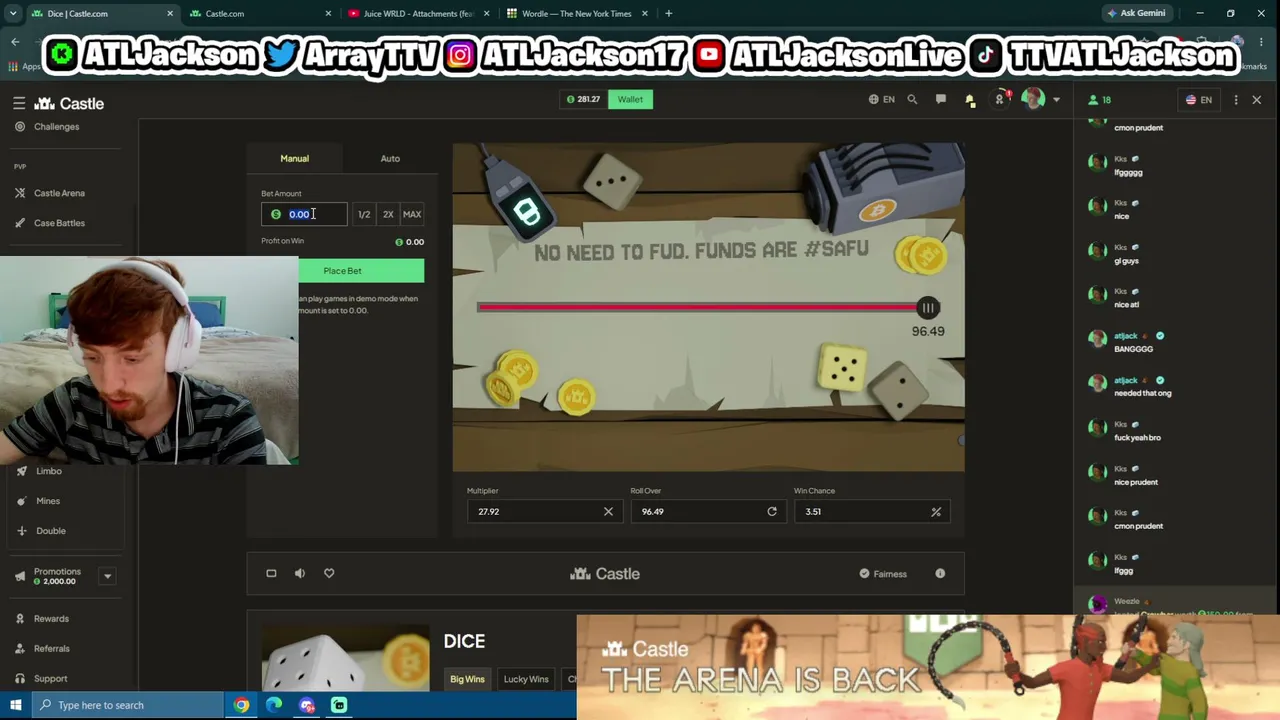
Task: Click the Promotions megaphone icon
Action: click(20, 576)
